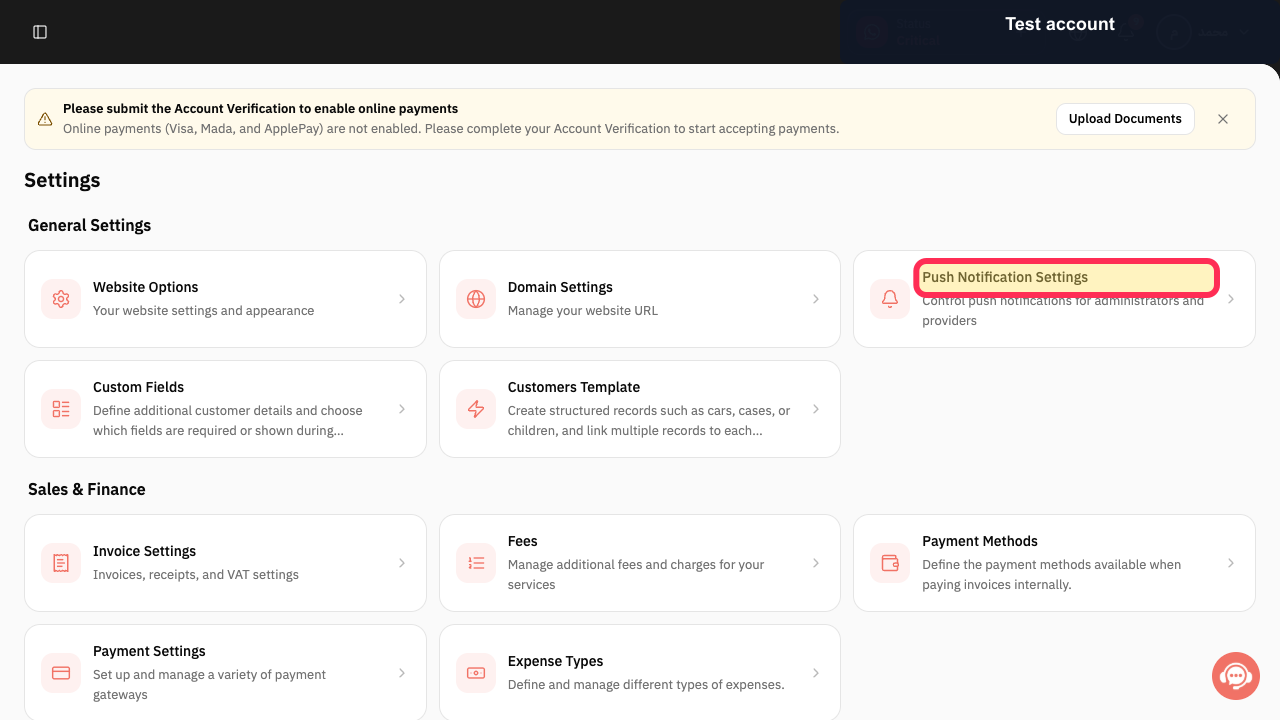Click the Expense Types cash icon

(x=476, y=673)
